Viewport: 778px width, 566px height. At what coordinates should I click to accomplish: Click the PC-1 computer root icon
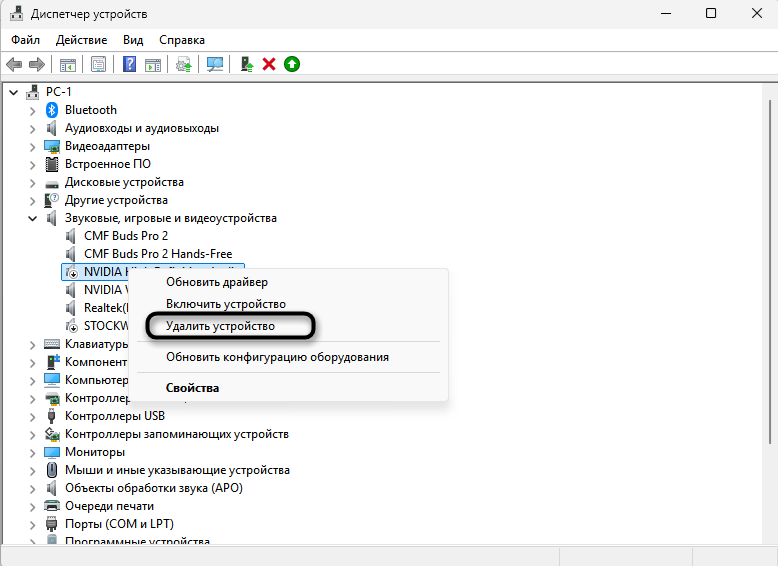[x=33, y=92]
